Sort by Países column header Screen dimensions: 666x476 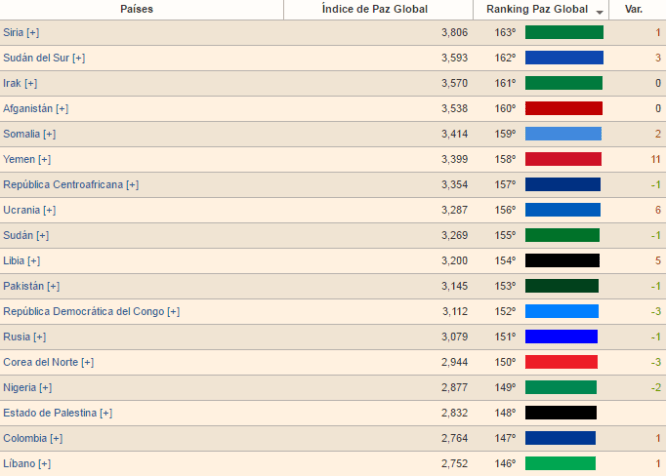tap(136, 9)
